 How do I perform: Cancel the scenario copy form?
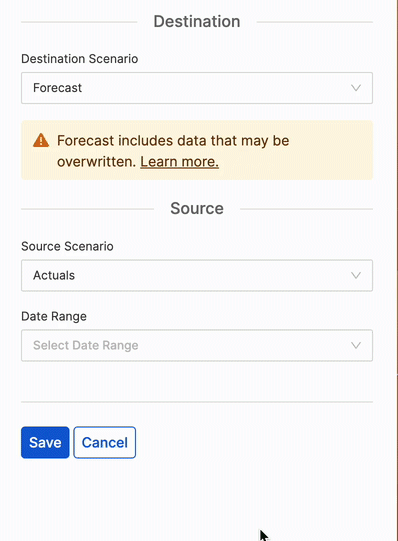[x=105, y=442]
